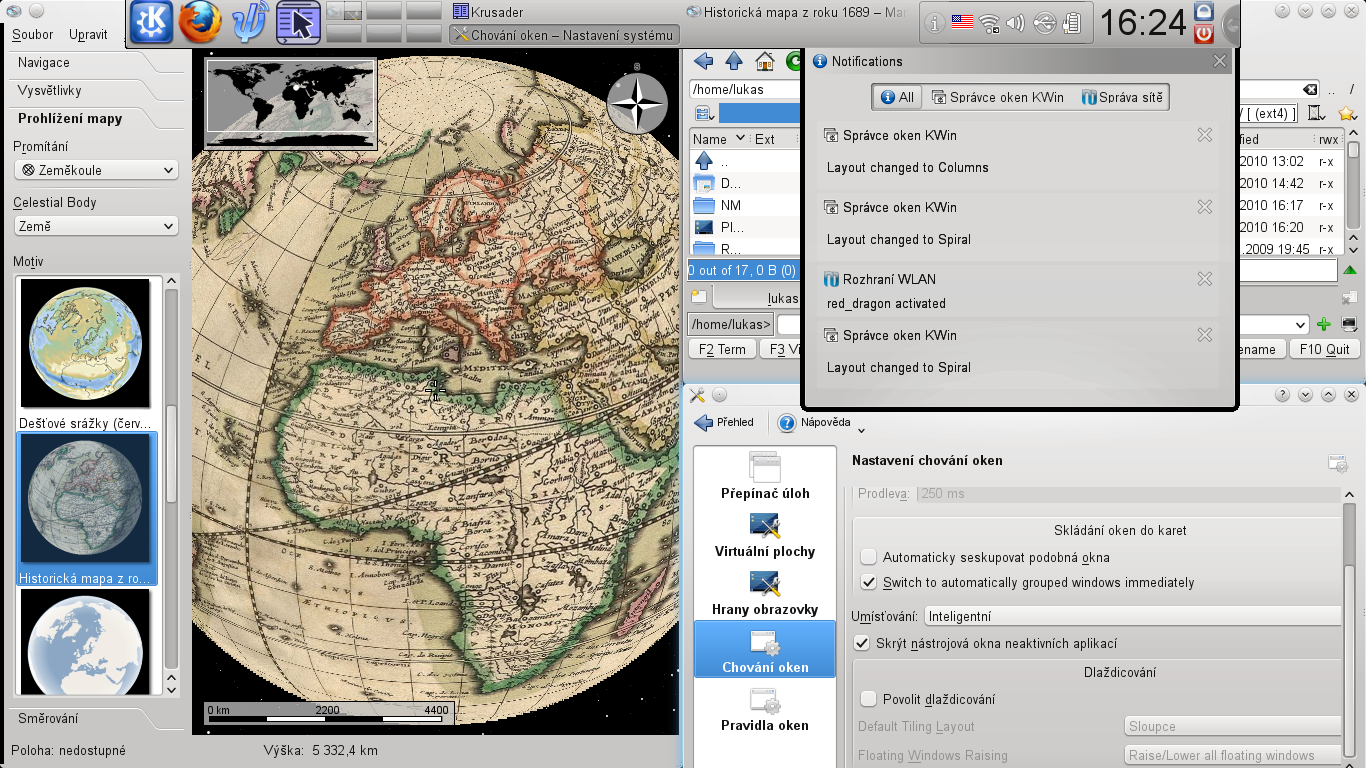Enable 'Povolit dlaždicování' checkbox
The image size is (1366, 768).
[868, 699]
